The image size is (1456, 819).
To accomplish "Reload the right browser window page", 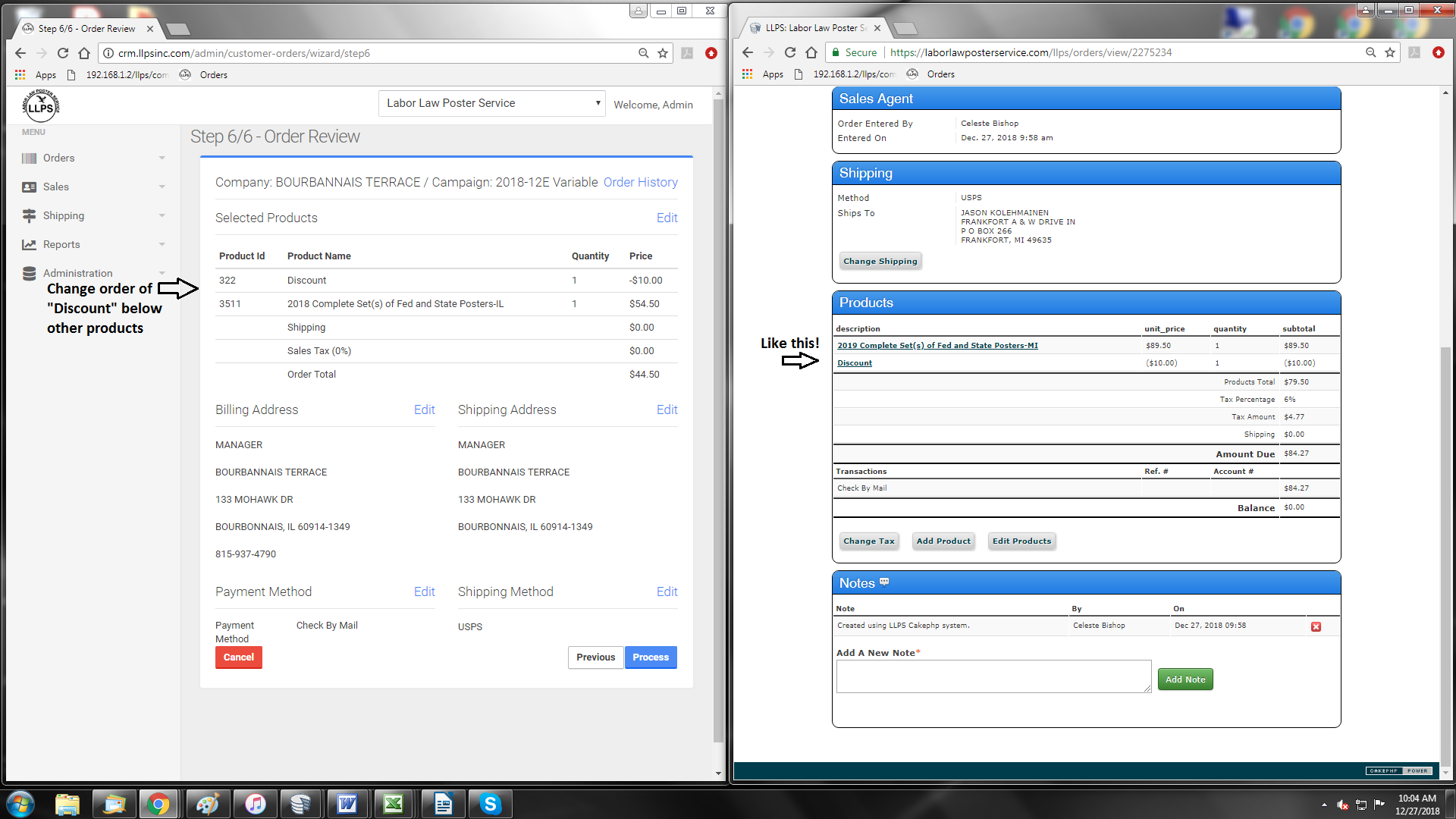I will (790, 52).
